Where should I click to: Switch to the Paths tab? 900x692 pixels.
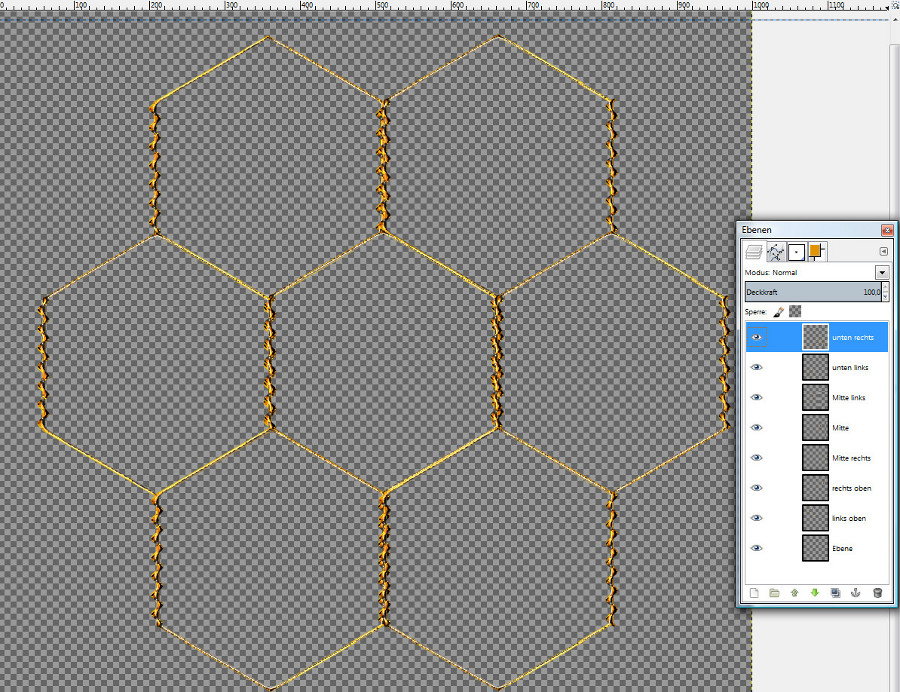tap(775, 251)
